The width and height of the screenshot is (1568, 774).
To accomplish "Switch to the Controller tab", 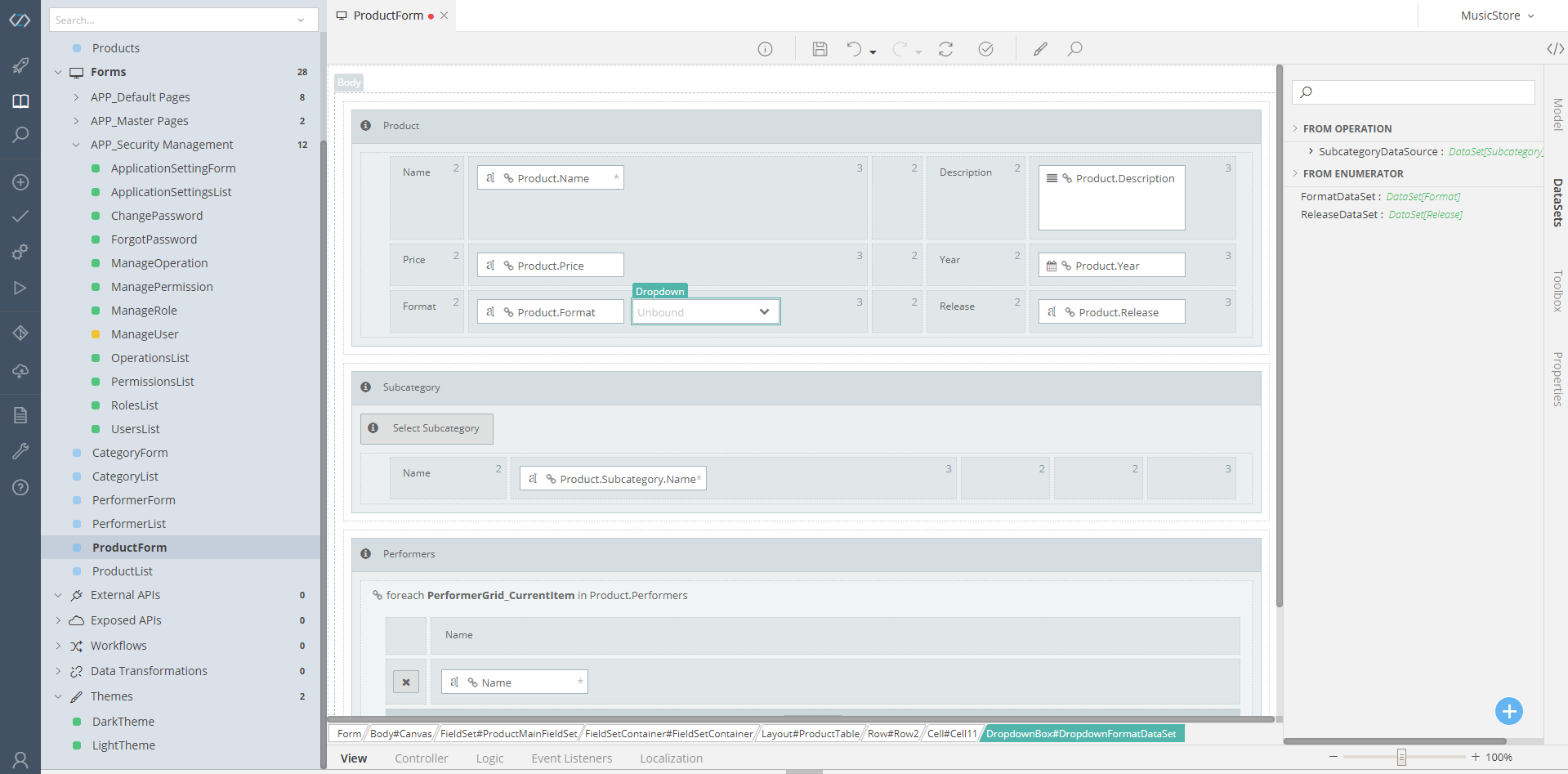I will pos(422,758).
